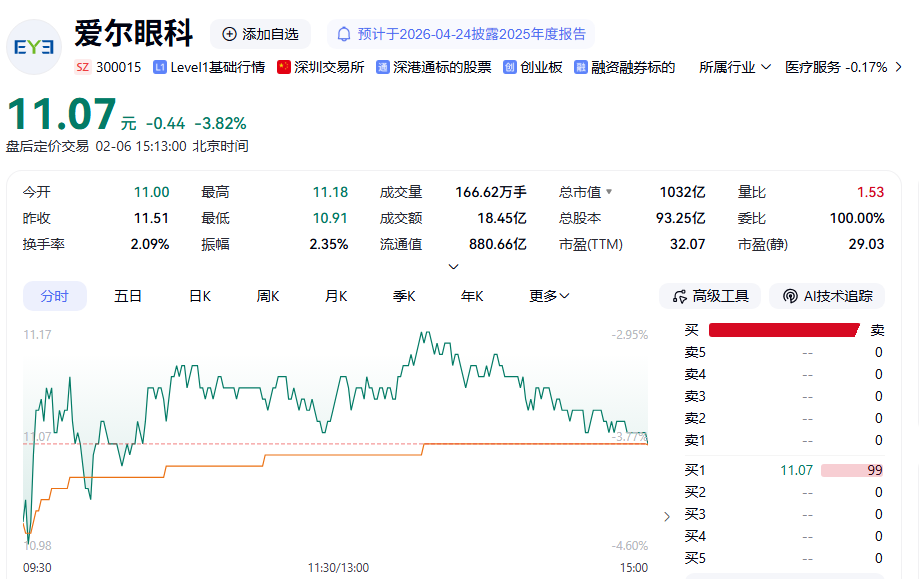Click the Level1基础行情 badge icon

point(160,67)
